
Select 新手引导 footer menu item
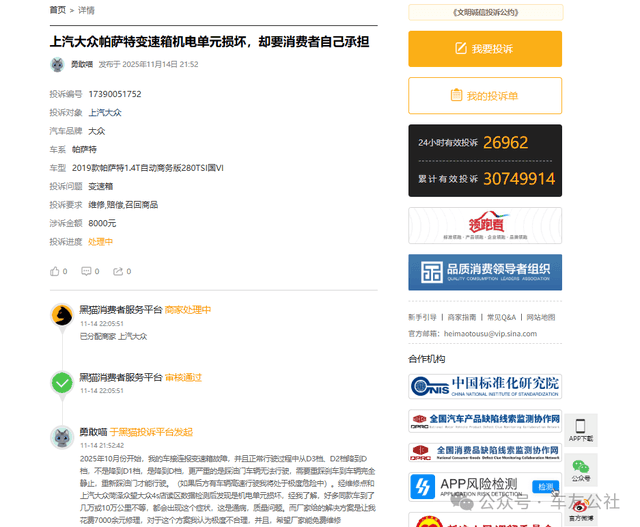click(x=422, y=317)
